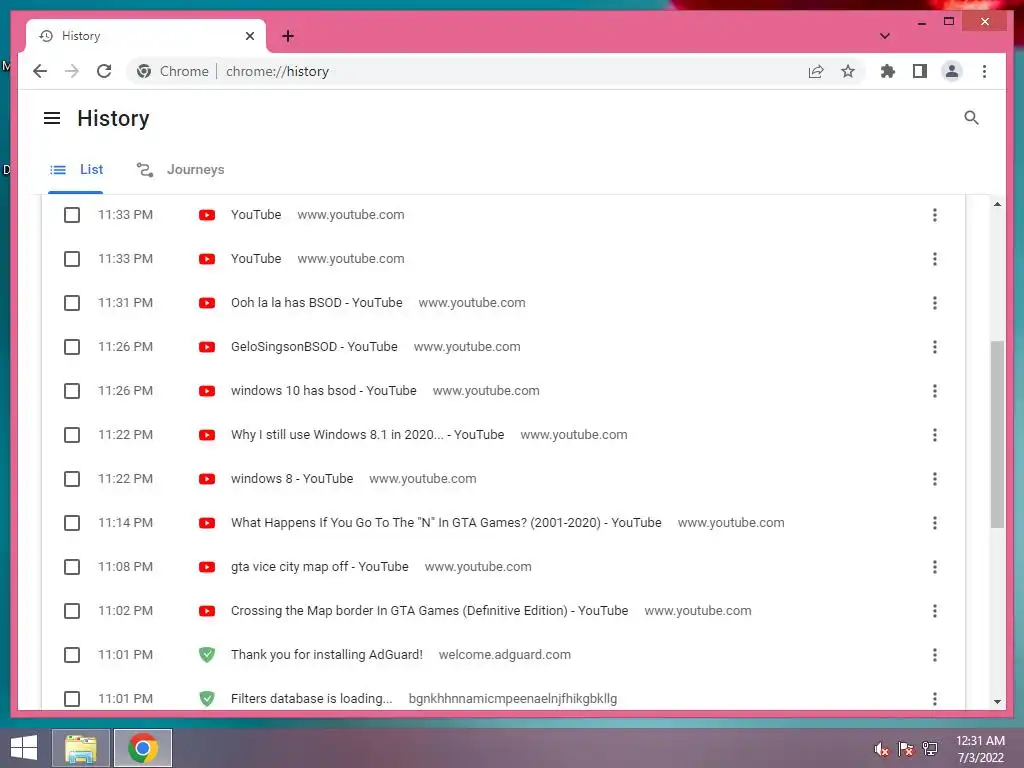Open the taskbar clock 12:31 AM

(x=980, y=749)
